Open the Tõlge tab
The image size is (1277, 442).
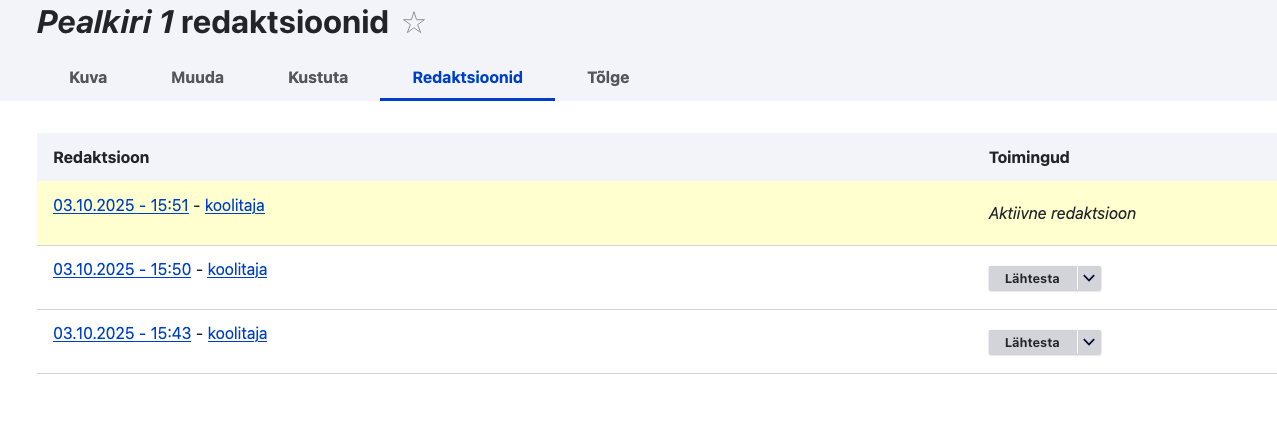coord(608,78)
